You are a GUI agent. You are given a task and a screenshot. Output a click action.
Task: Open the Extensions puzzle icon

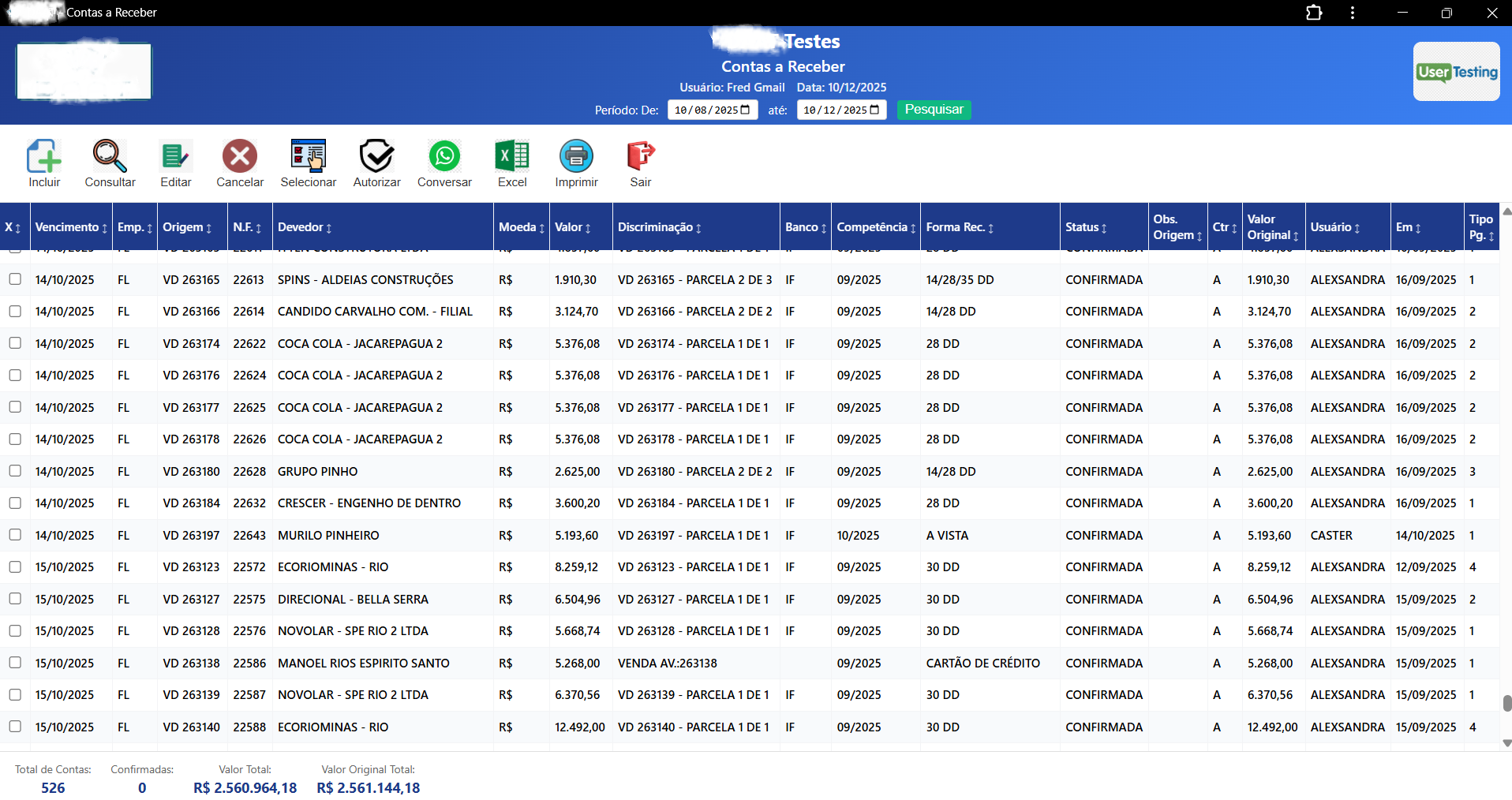pos(1314,13)
